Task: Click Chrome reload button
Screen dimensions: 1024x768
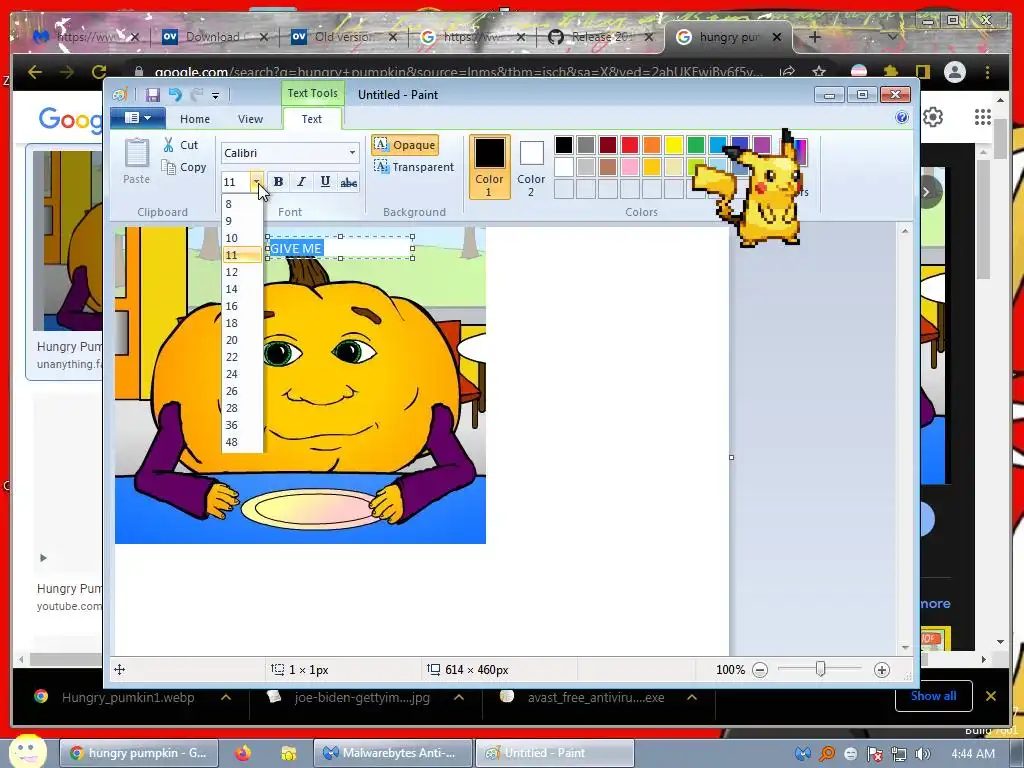Action: tap(99, 72)
